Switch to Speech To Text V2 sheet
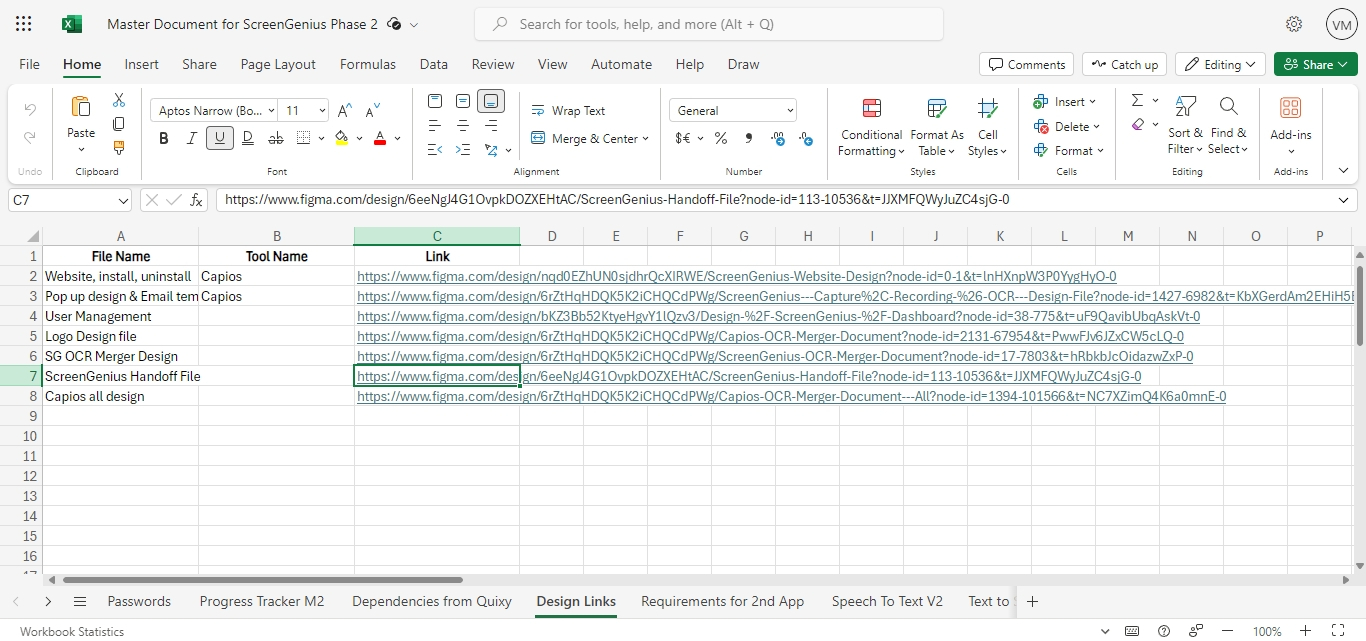This screenshot has width=1366, height=641. pyautogui.click(x=887, y=601)
